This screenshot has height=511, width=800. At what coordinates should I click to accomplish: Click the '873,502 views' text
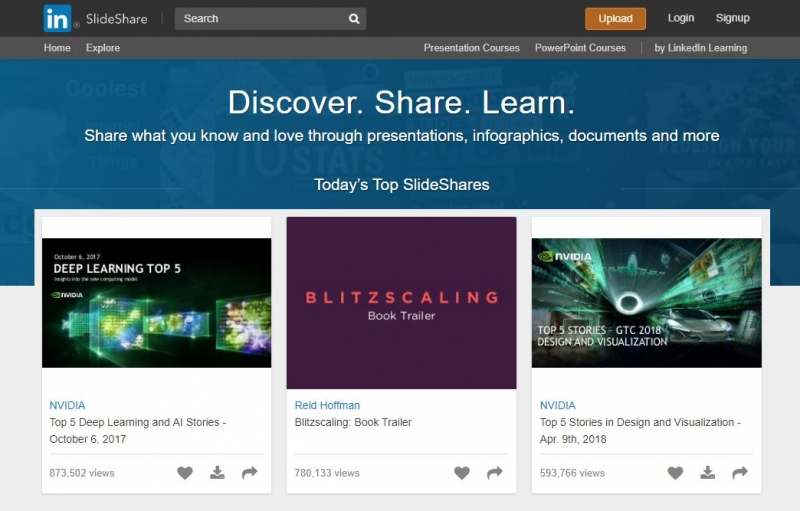click(x=82, y=473)
